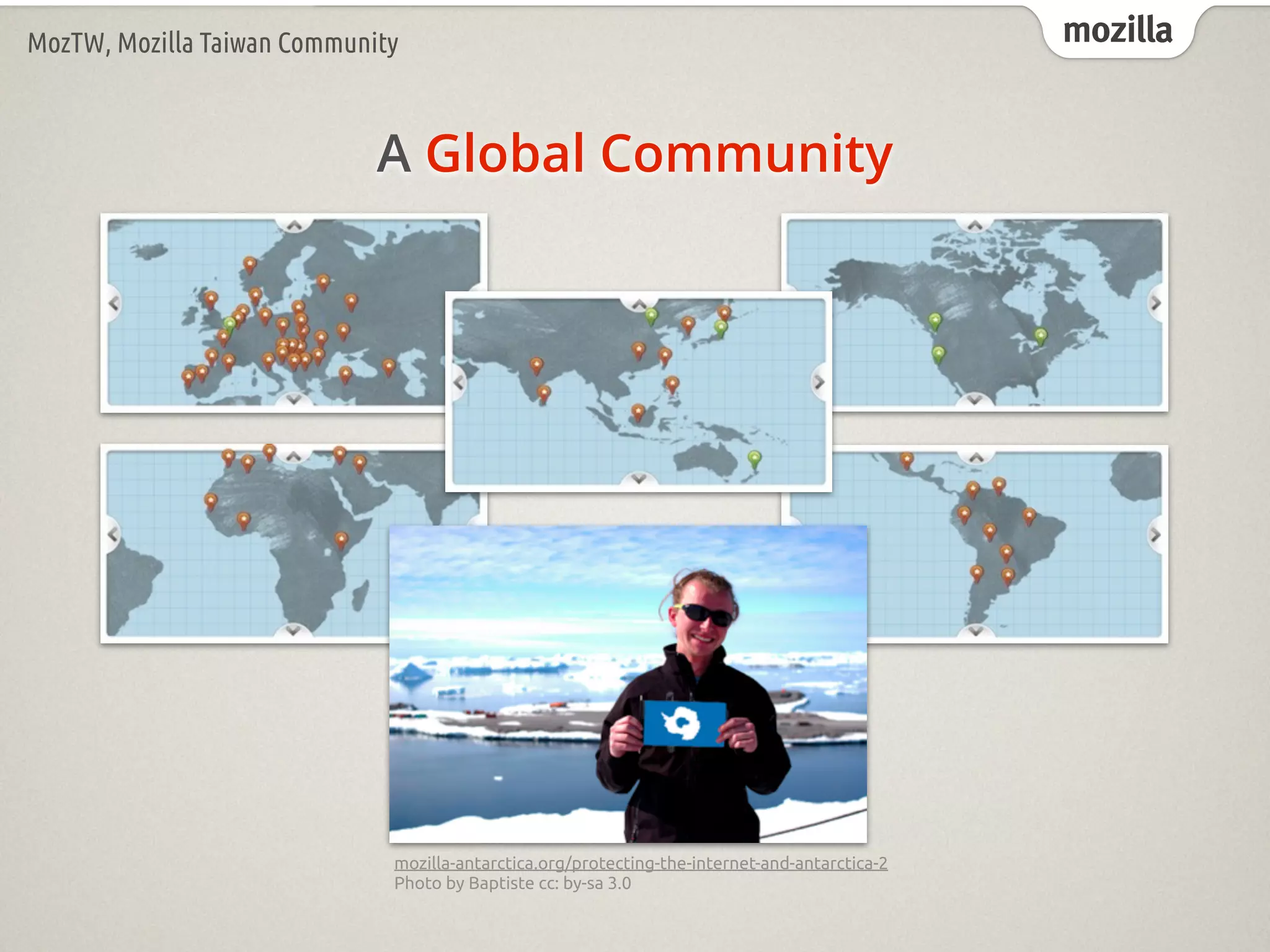Pan the Asia map left with the arrow
This screenshot has height=952, width=1270.
point(459,382)
